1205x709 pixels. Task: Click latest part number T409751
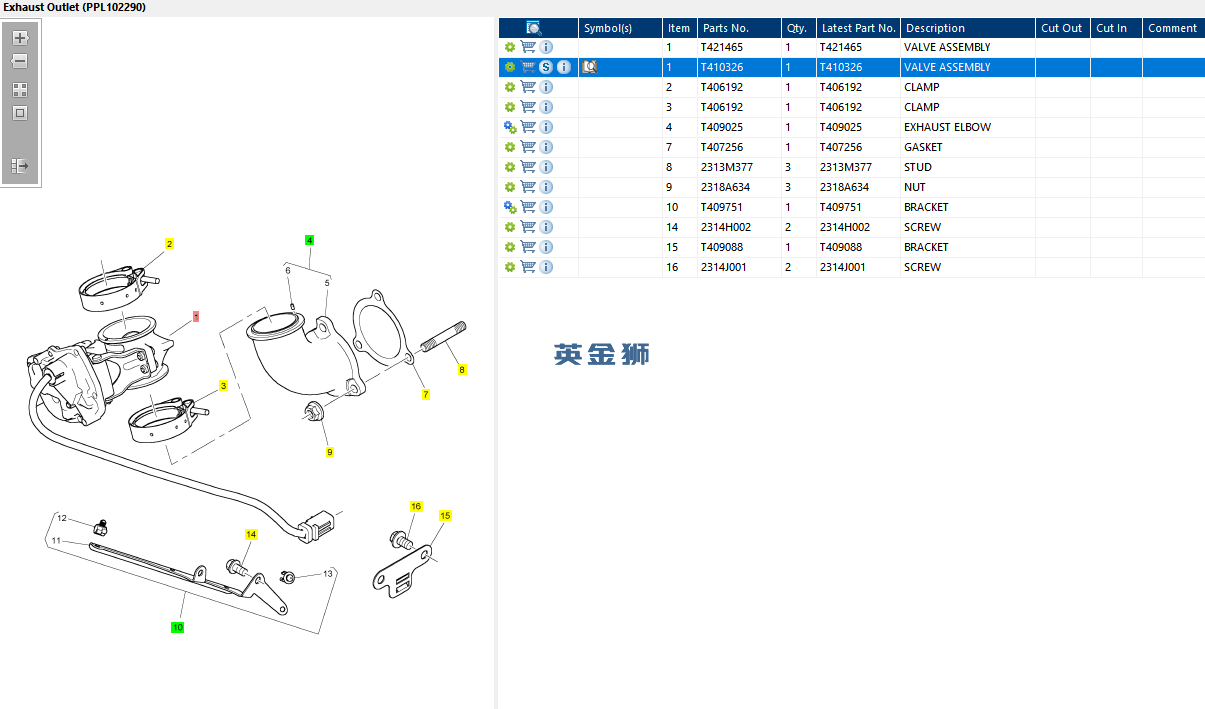coord(841,207)
